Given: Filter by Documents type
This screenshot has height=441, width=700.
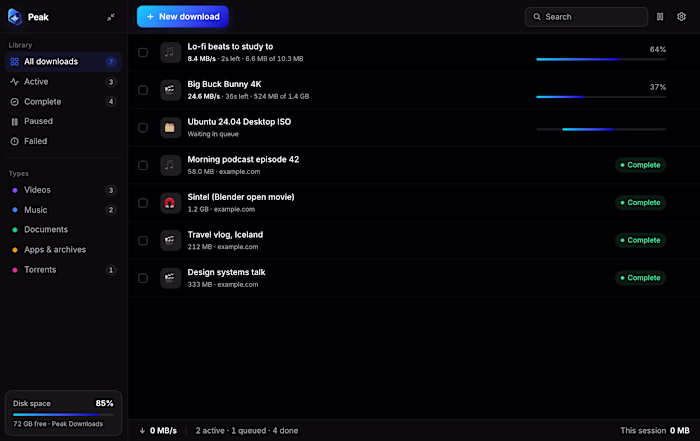Looking at the screenshot, I should 63,230.
